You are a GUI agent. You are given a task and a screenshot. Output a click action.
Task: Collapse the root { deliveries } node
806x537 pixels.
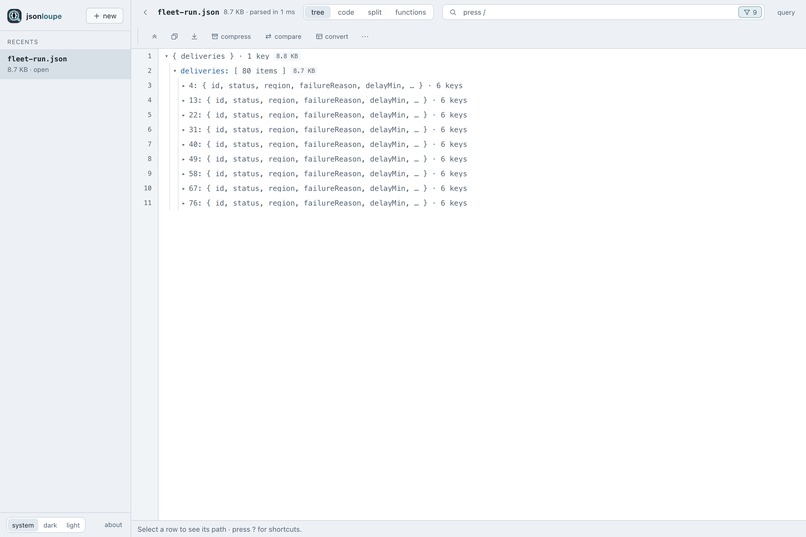tap(167, 56)
